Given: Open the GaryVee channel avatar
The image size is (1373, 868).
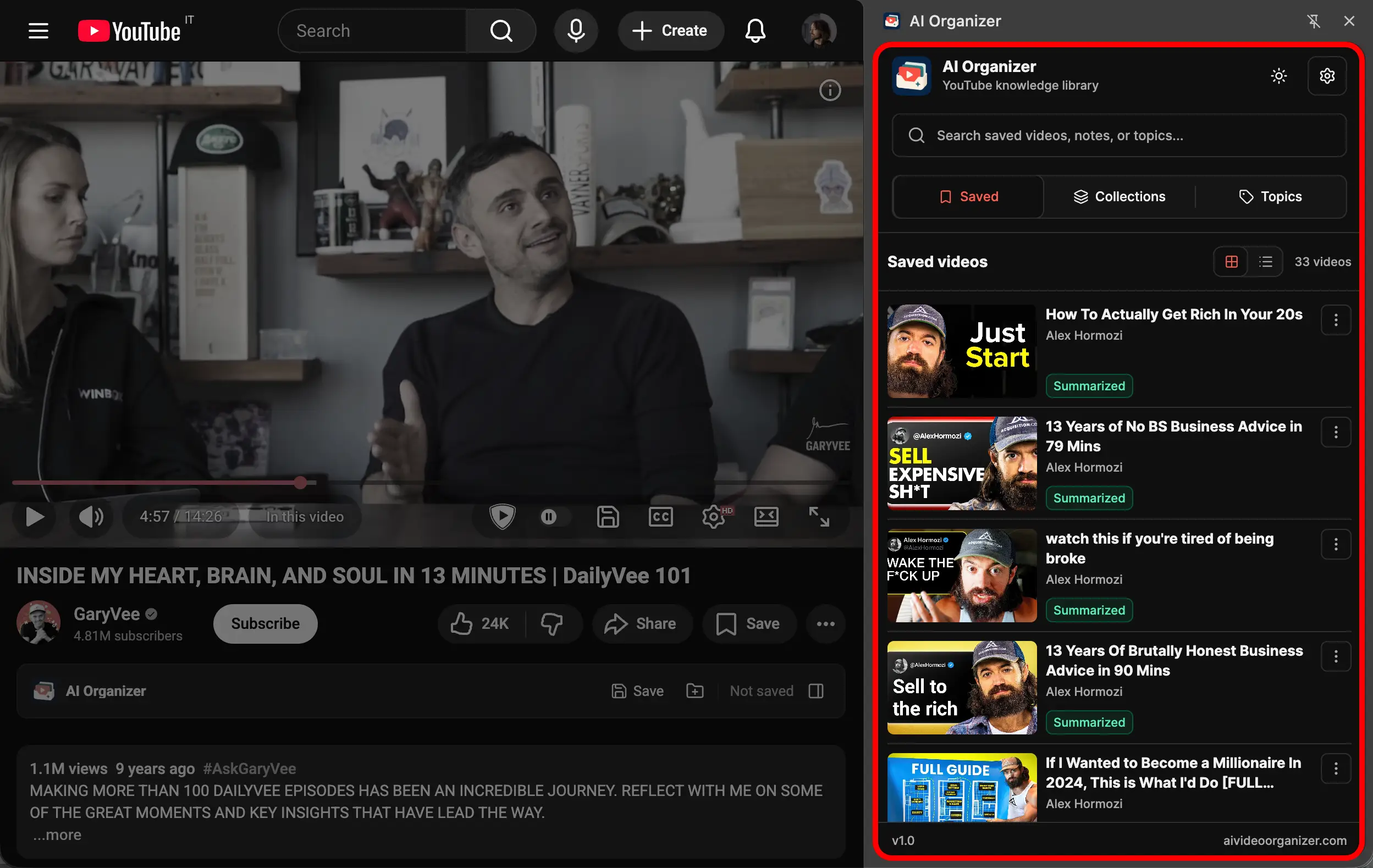Looking at the screenshot, I should [38, 622].
